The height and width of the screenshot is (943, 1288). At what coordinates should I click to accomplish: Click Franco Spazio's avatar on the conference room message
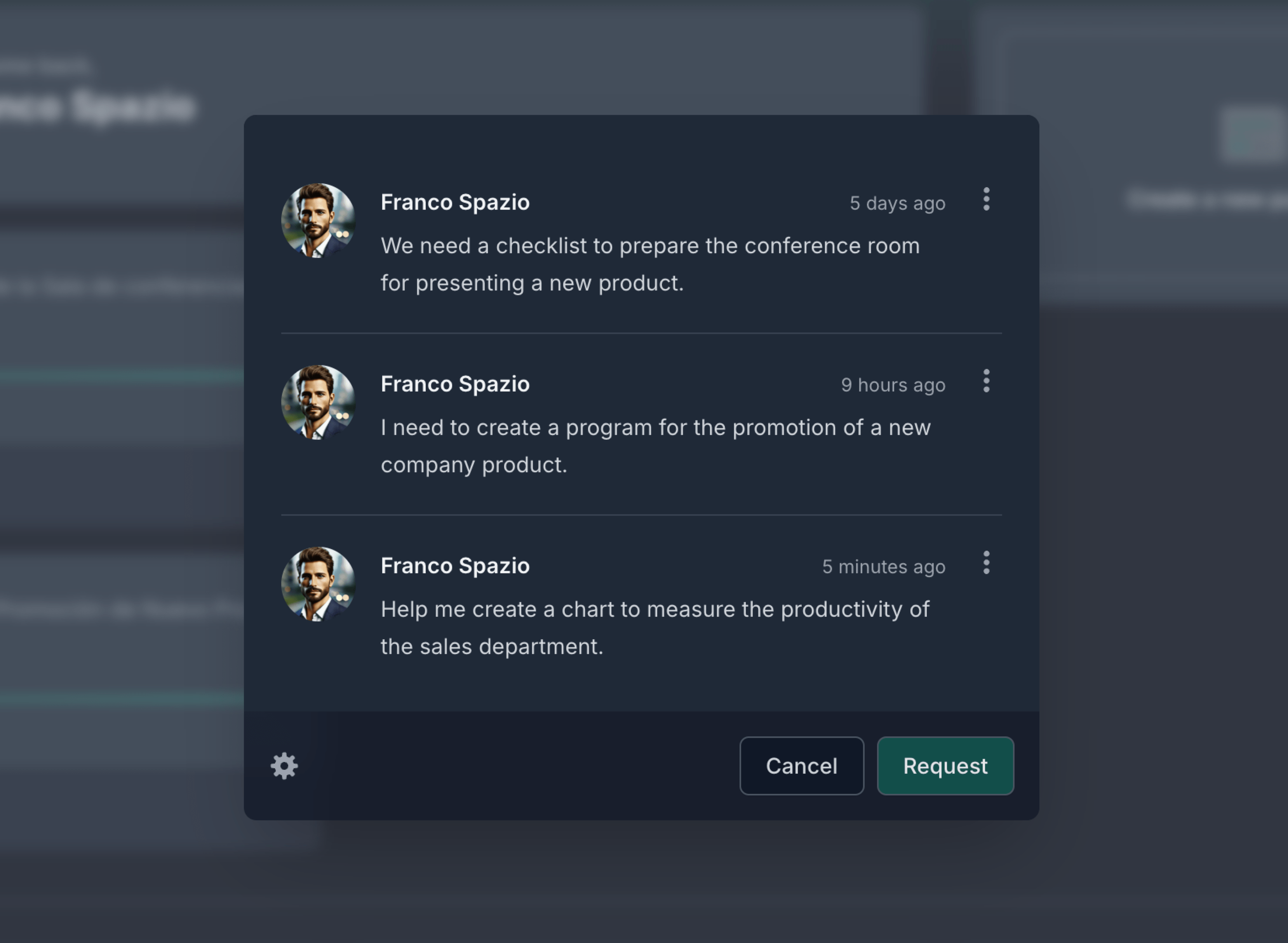(318, 221)
